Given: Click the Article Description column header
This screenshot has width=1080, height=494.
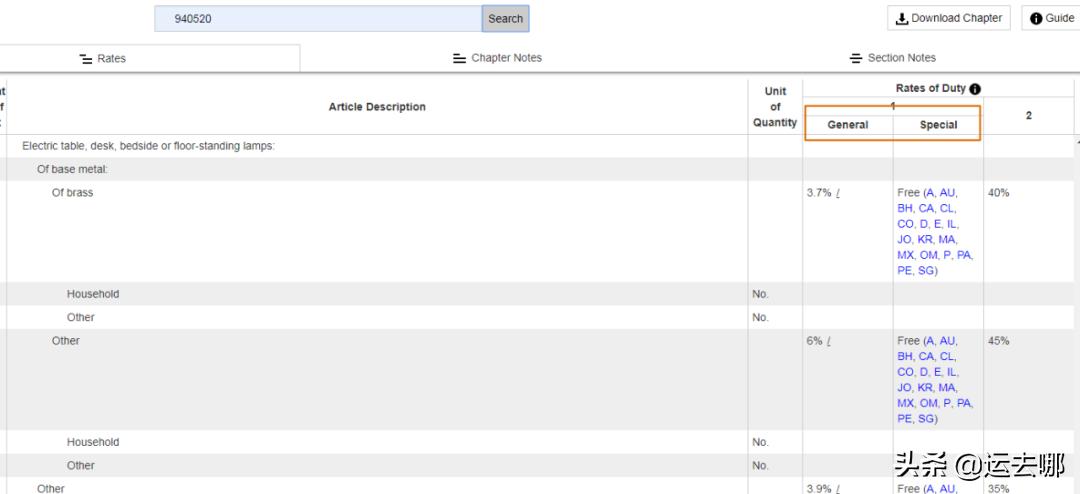Looking at the screenshot, I should coord(377,107).
